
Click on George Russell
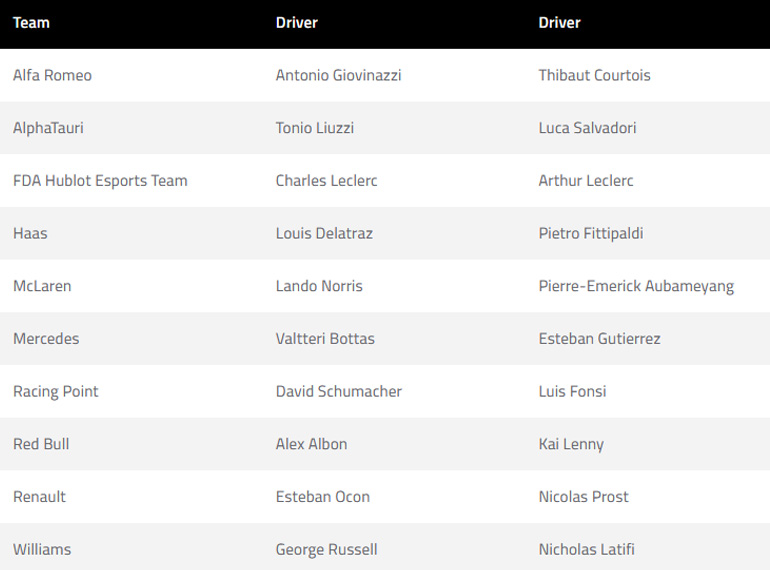coord(326,550)
